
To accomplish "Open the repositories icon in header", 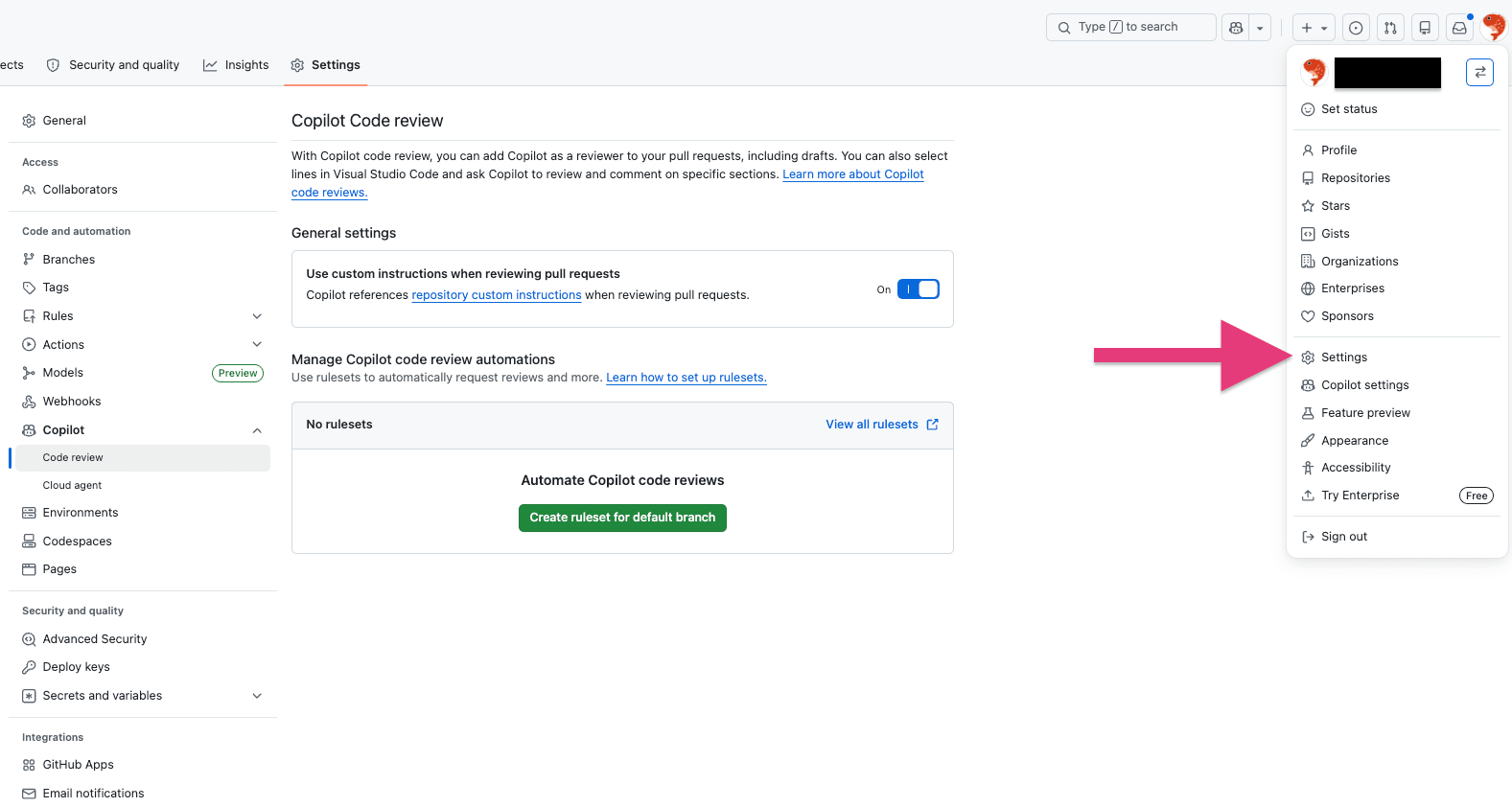I will pyautogui.click(x=1425, y=28).
